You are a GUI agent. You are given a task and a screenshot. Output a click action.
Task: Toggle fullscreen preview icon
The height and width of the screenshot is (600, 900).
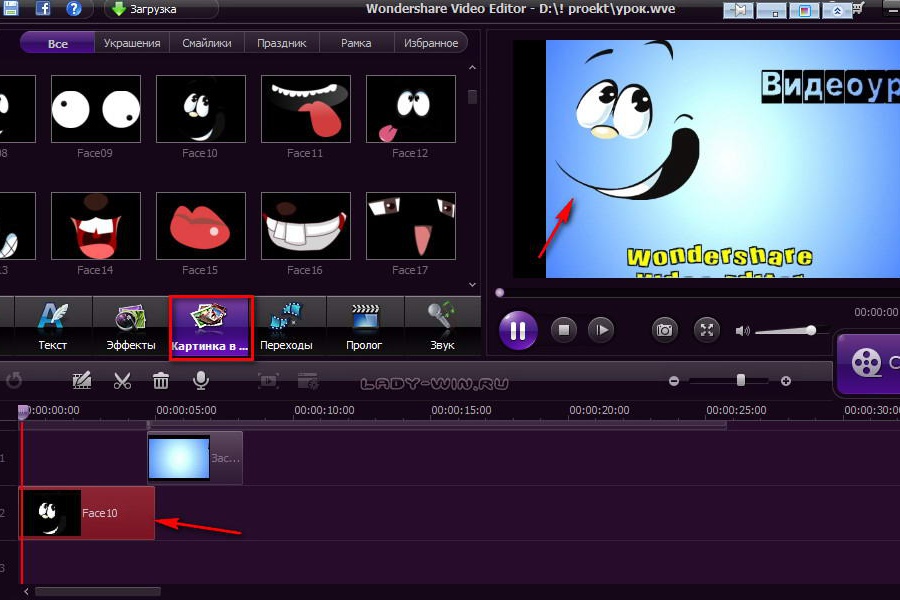pyautogui.click(x=707, y=330)
